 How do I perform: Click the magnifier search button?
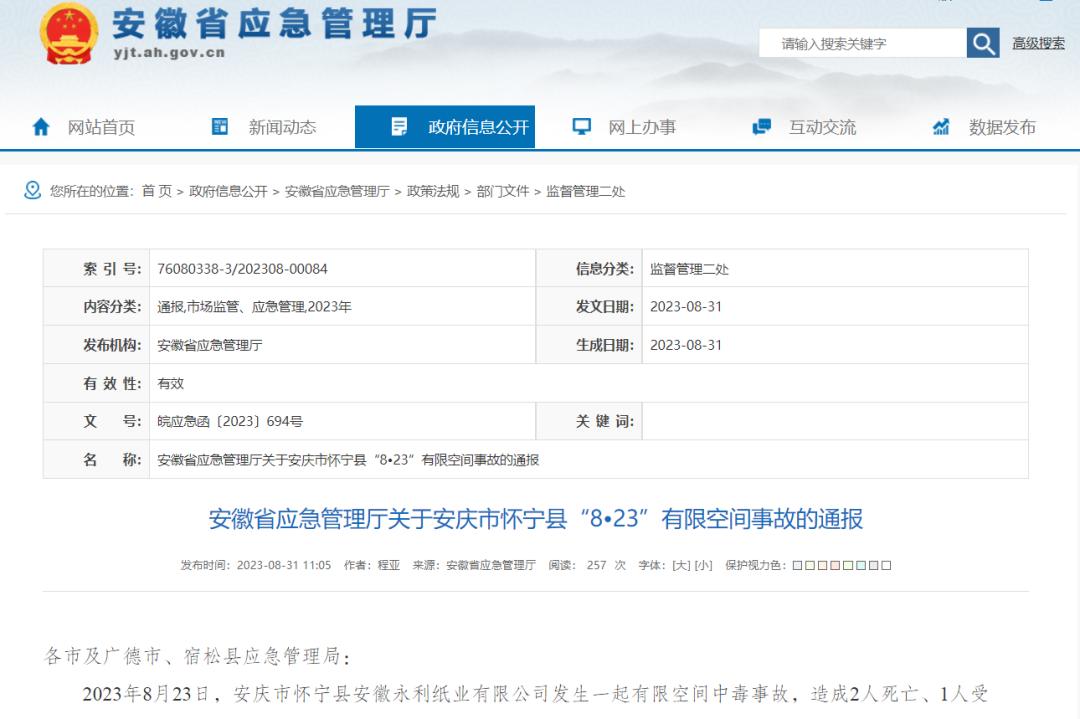[x=983, y=43]
